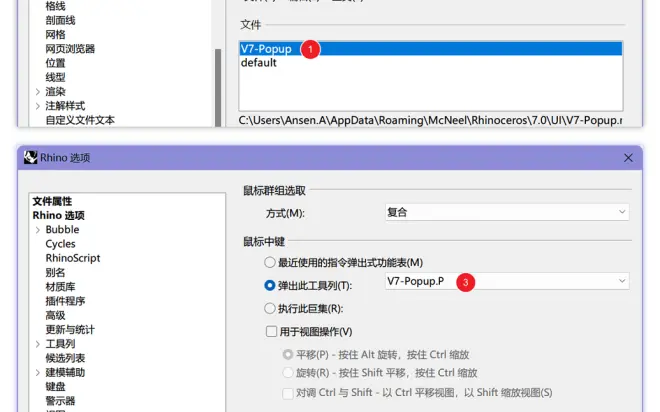Viewport: 660px width, 412px height.
Task: Select 执行此巨集 radio option
Action: pos(270,308)
